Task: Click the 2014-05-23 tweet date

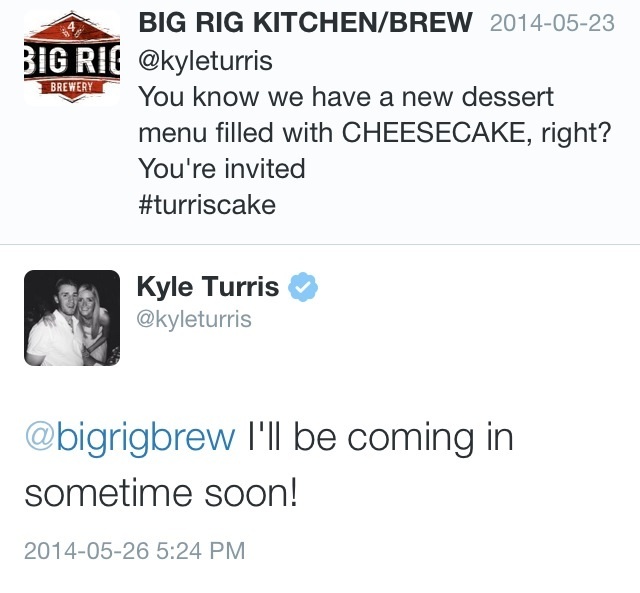Action: [552, 23]
